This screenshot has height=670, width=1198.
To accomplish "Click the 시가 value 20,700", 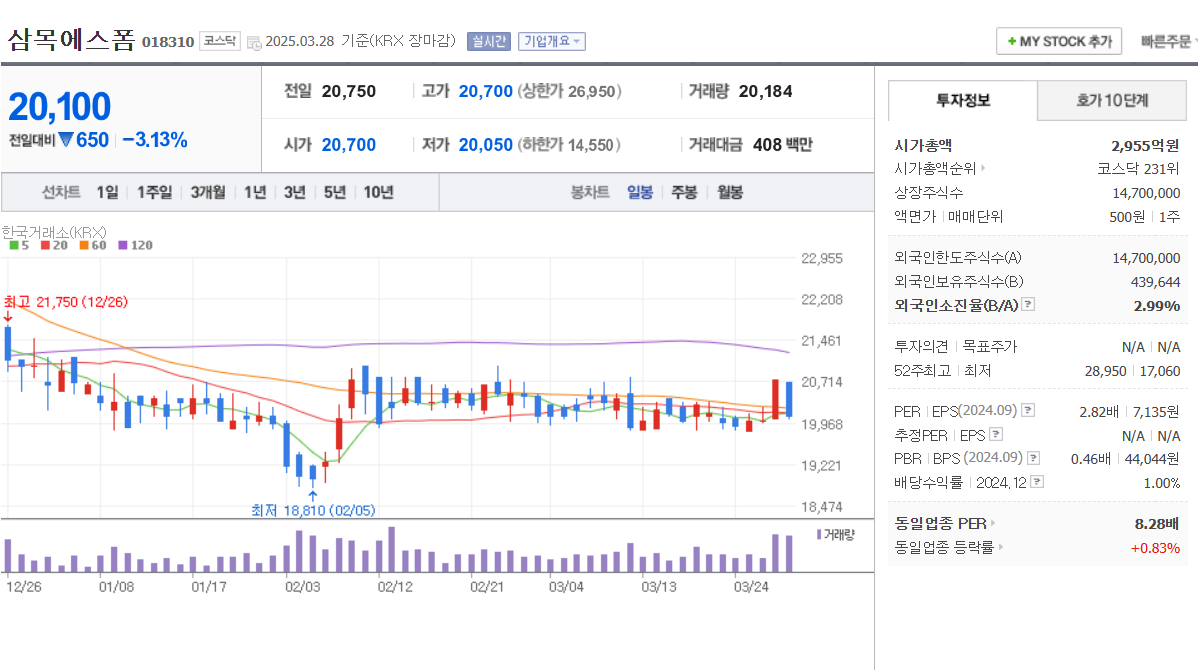I will click(348, 144).
